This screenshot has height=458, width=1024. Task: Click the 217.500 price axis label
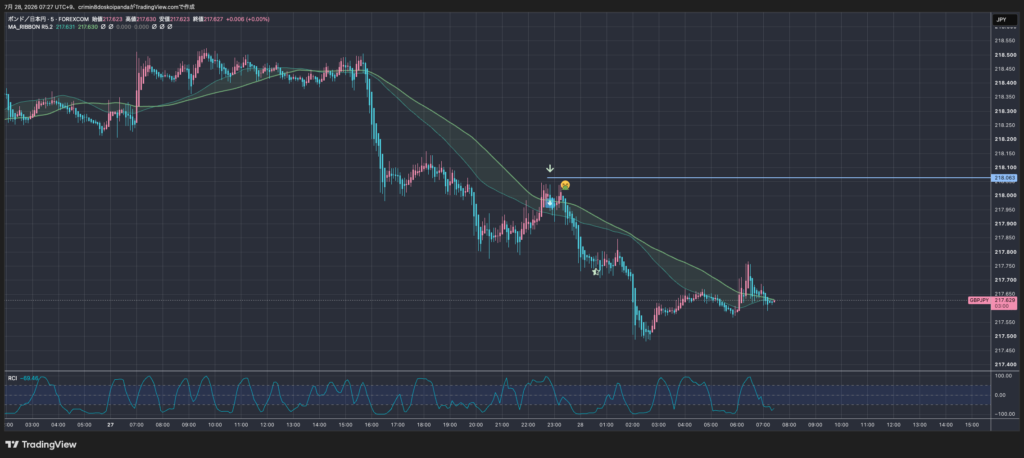click(1005, 336)
